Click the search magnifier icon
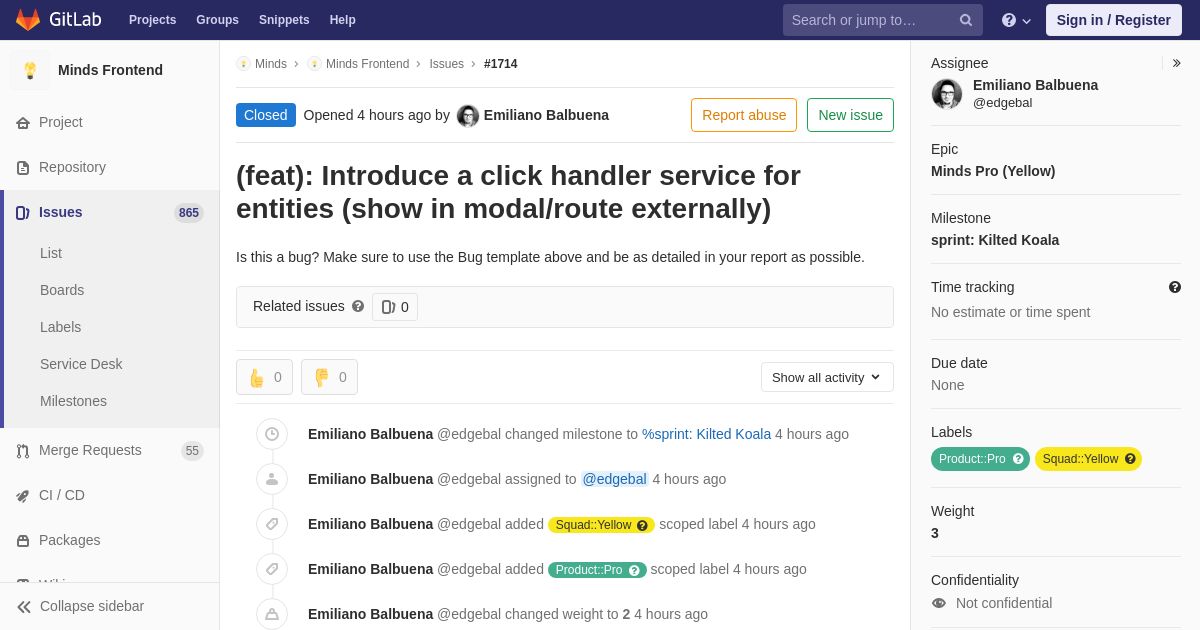The image size is (1200, 630). pos(966,20)
